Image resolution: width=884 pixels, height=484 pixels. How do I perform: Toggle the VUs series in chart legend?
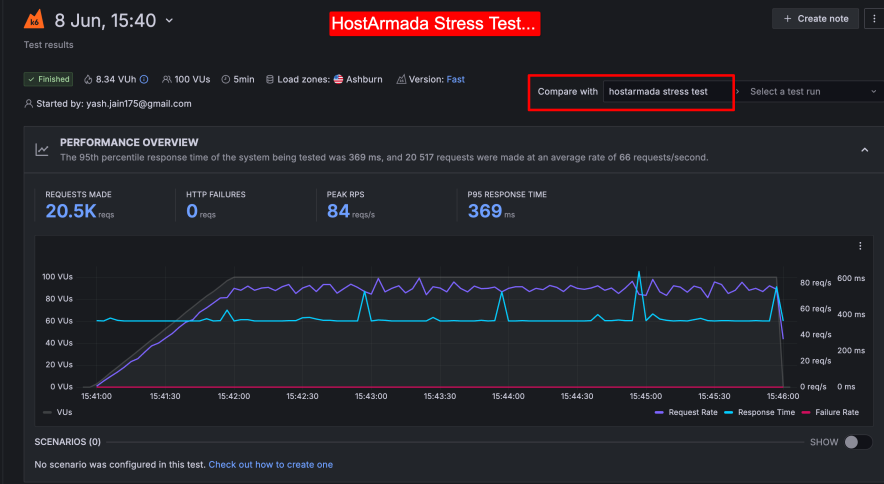(x=58, y=412)
